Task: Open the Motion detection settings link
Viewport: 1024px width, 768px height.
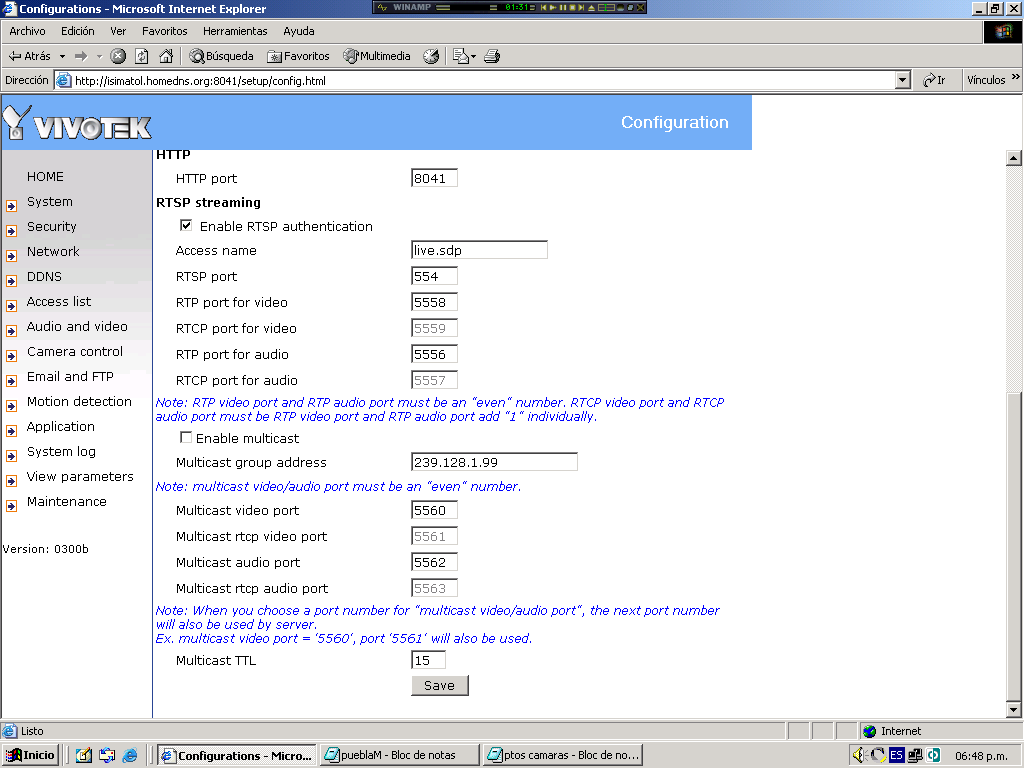Action: 79,401
